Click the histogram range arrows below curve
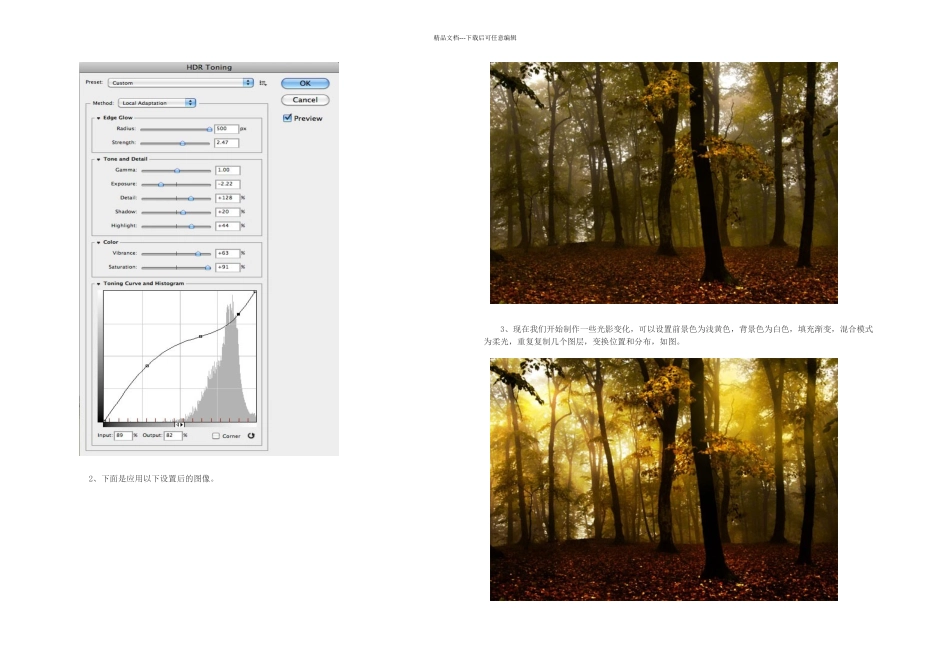The width and height of the screenshot is (950, 672). tap(180, 424)
